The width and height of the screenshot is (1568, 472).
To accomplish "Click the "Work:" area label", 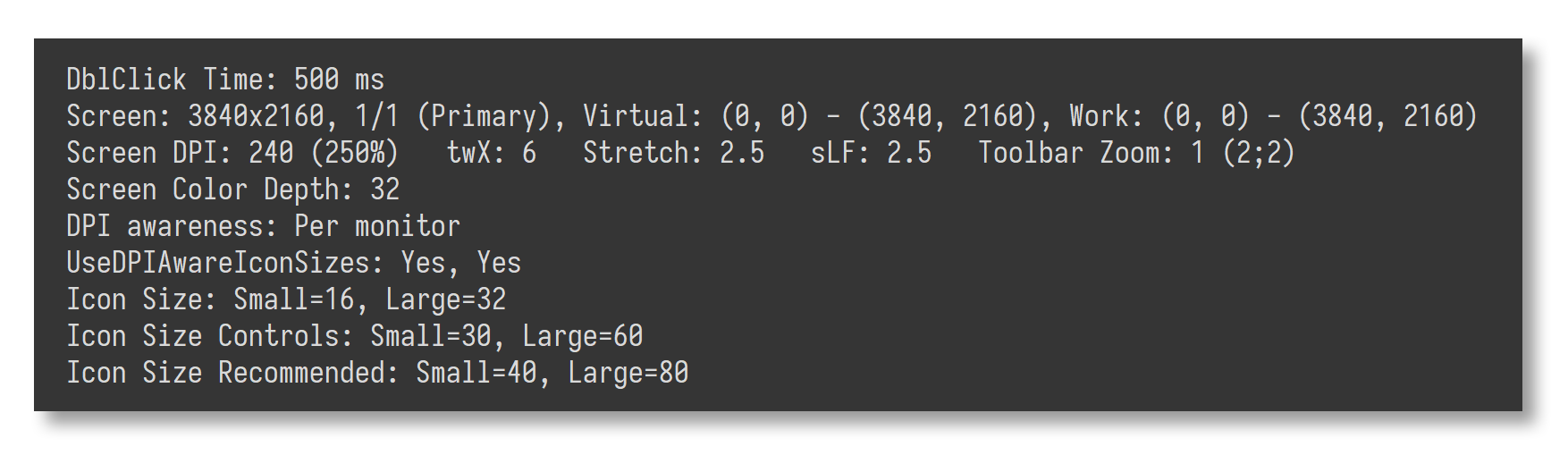I will 1107,116.
